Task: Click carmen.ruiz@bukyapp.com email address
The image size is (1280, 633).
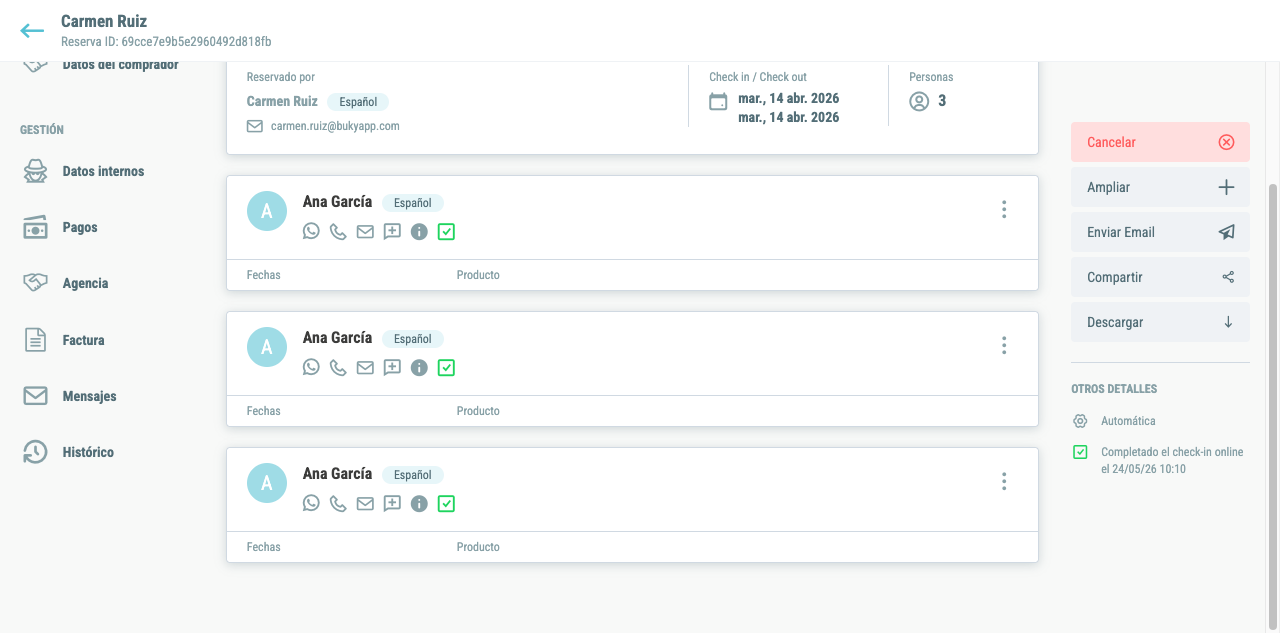Action: click(335, 126)
